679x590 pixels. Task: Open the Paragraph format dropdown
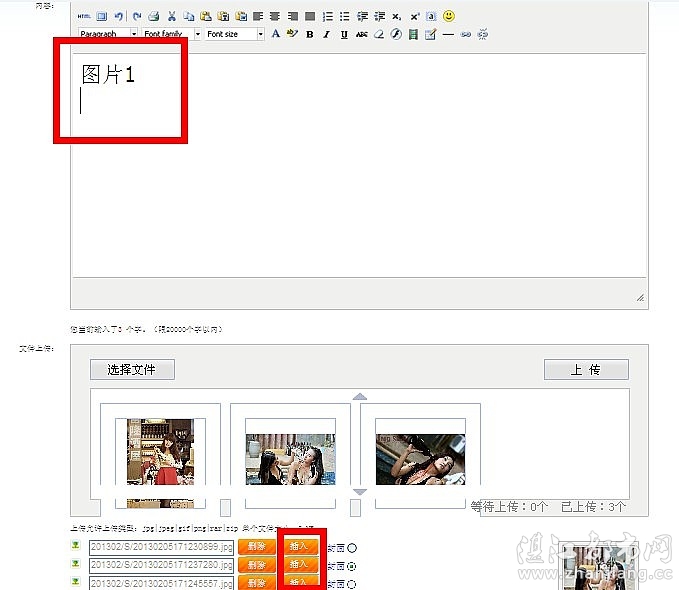click(x=133, y=34)
